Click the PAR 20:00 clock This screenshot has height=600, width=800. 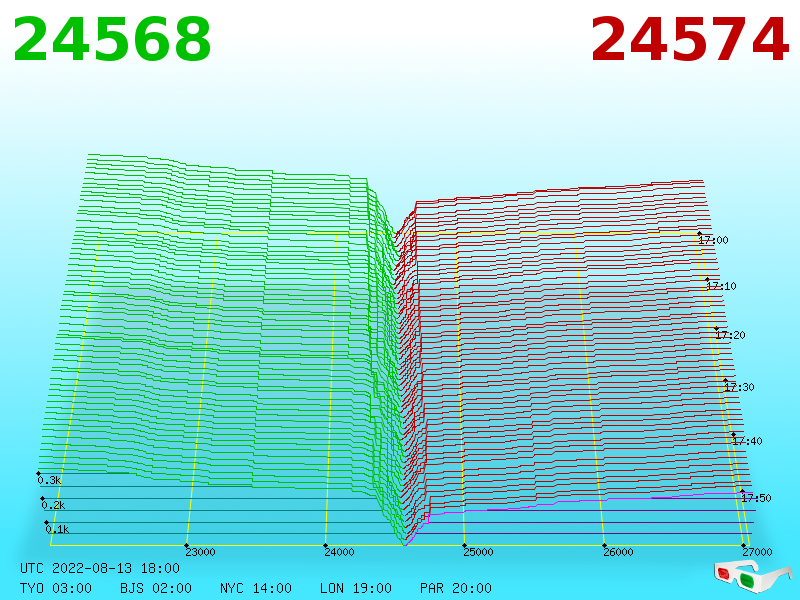click(456, 588)
